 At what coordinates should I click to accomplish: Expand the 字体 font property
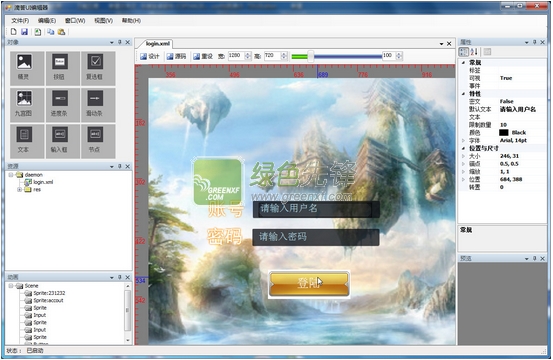click(463, 140)
